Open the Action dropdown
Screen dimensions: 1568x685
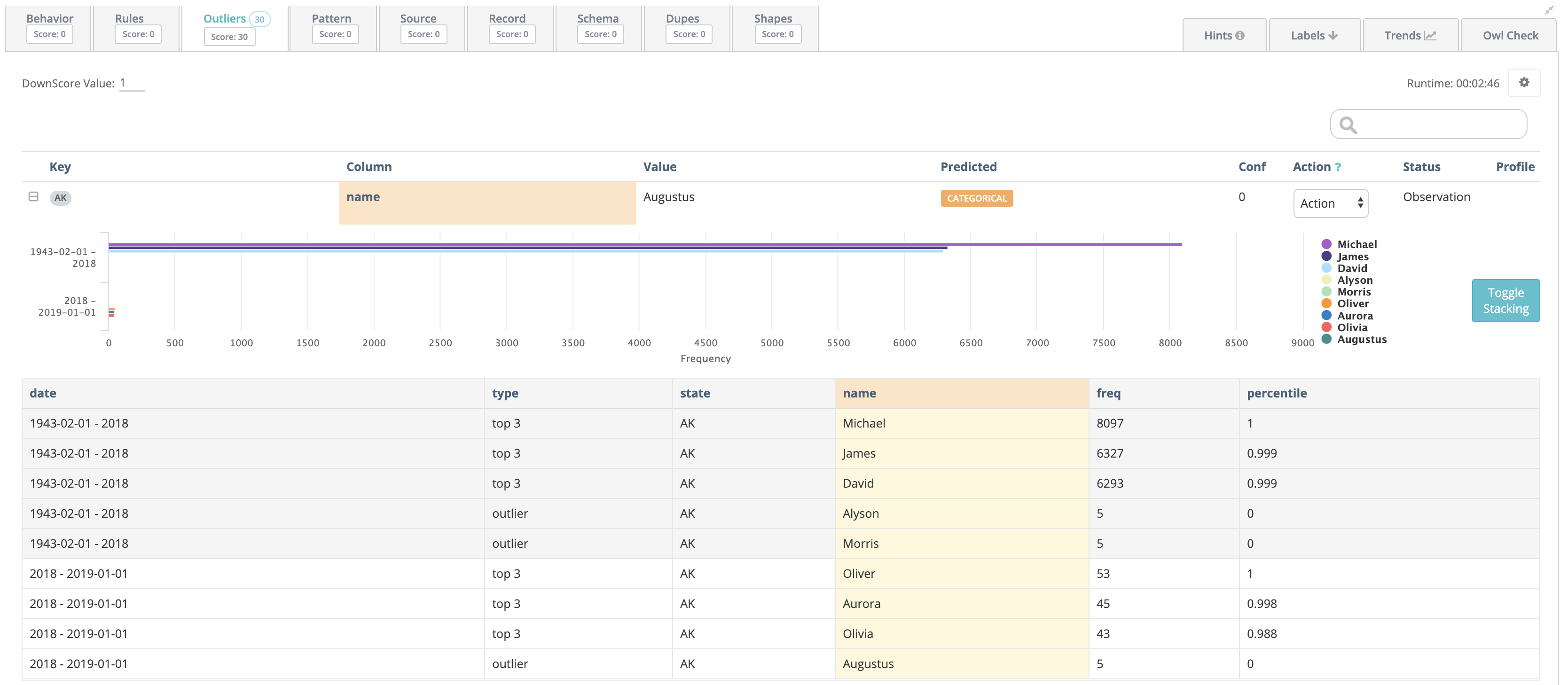(1330, 203)
